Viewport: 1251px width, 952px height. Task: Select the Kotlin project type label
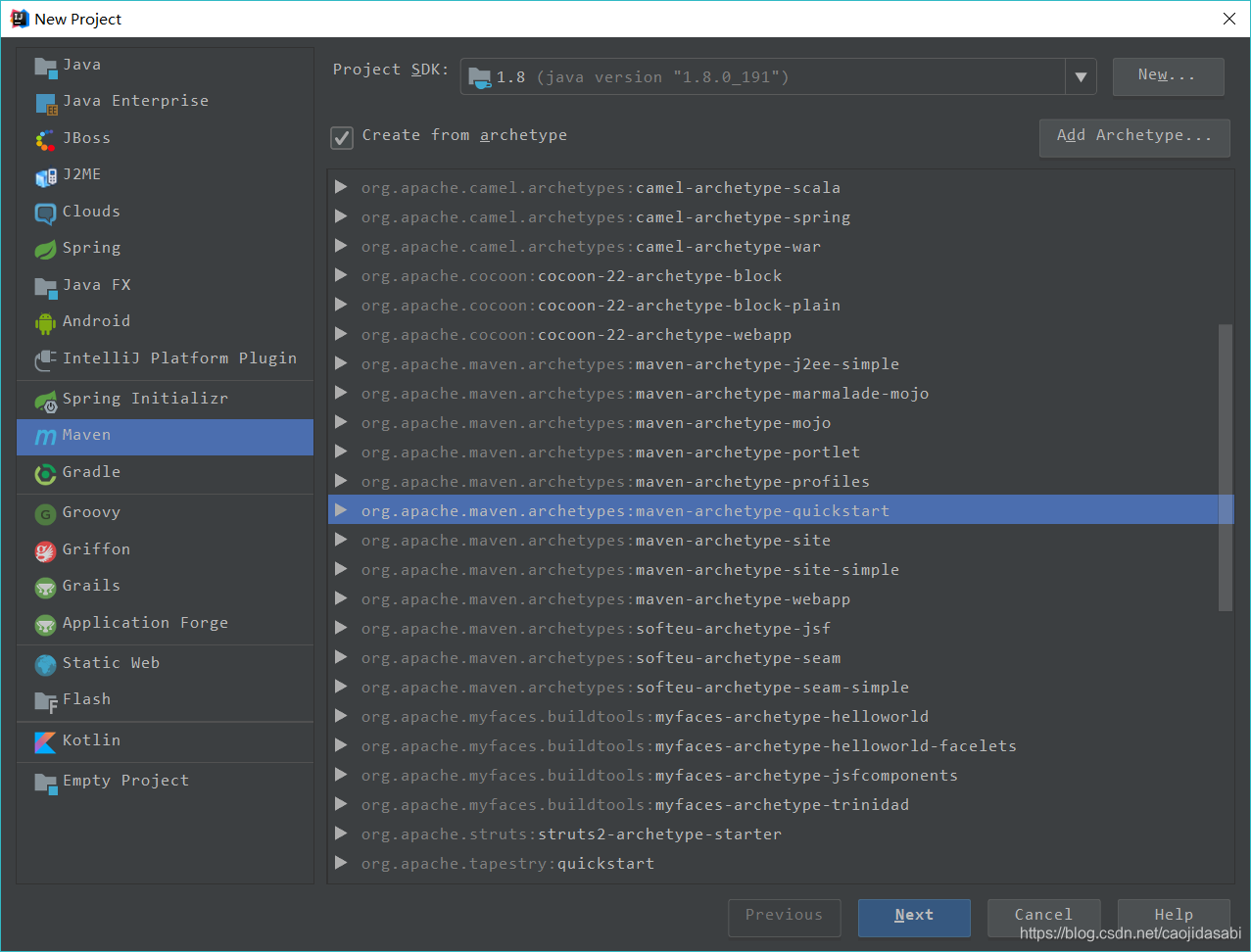click(x=92, y=740)
